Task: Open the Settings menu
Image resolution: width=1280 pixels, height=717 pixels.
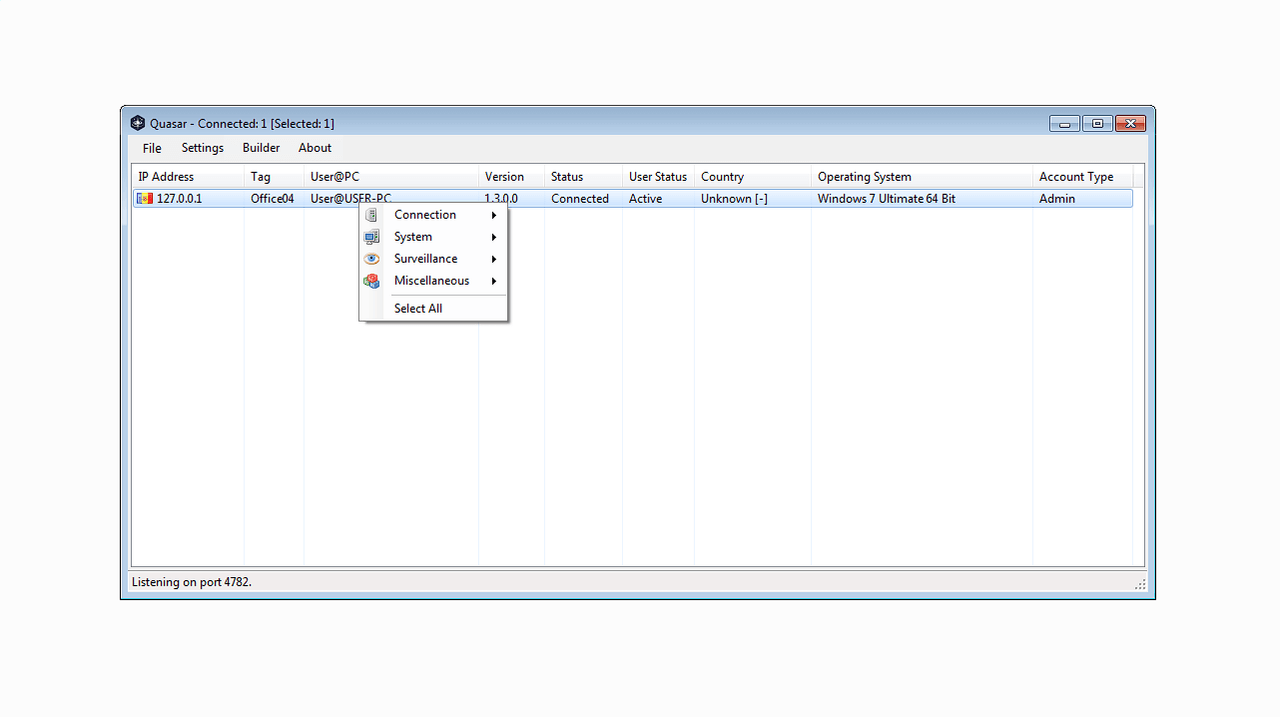Action: [x=202, y=147]
